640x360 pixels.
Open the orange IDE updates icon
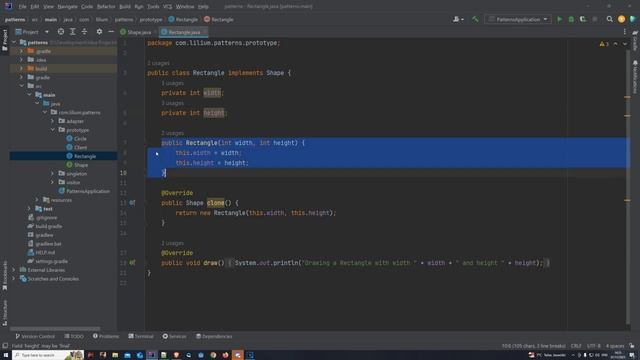621,19
